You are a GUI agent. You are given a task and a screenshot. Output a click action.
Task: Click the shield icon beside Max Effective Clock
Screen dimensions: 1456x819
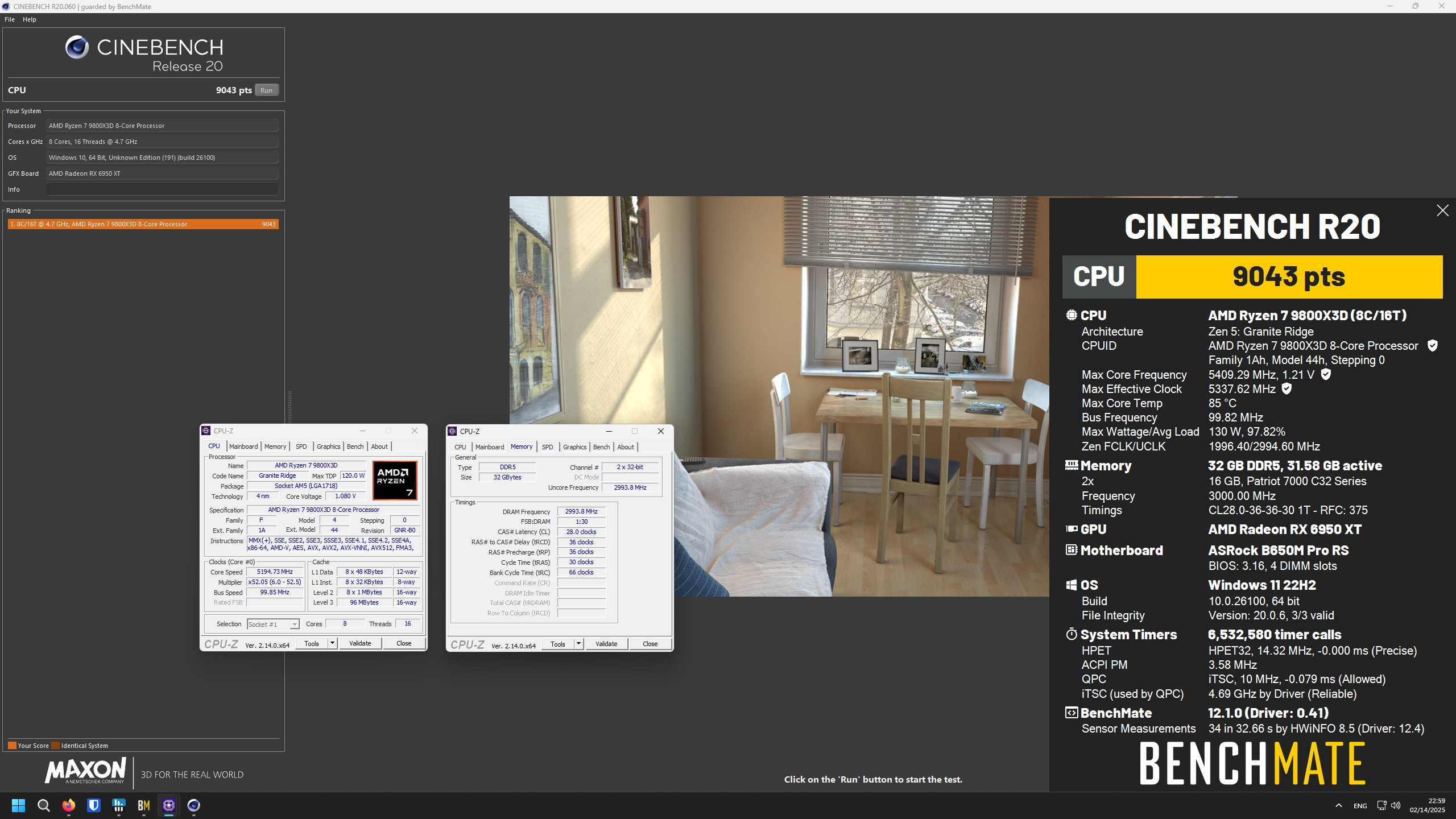(x=1287, y=389)
